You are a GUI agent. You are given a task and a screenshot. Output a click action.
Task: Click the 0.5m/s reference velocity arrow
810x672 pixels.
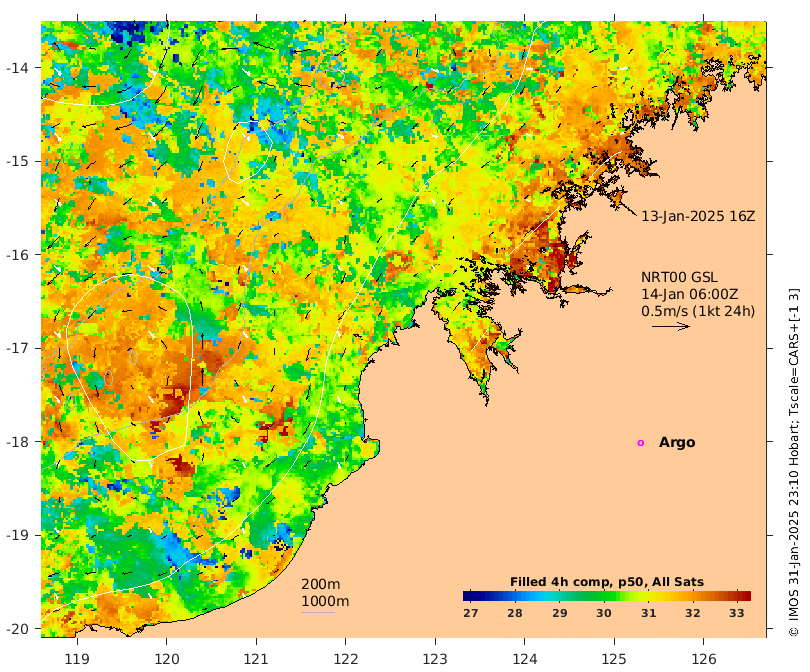point(671,326)
